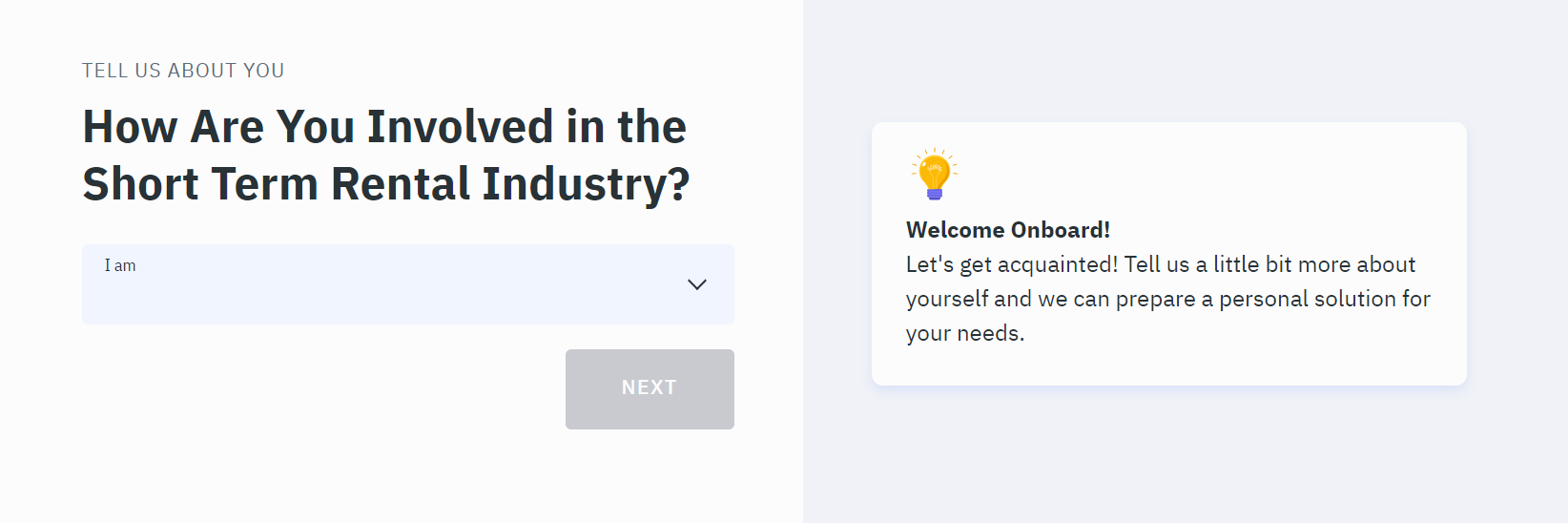Viewport: 1568px width, 523px height.
Task: Click the "your needs." text in card
Action: [964, 333]
